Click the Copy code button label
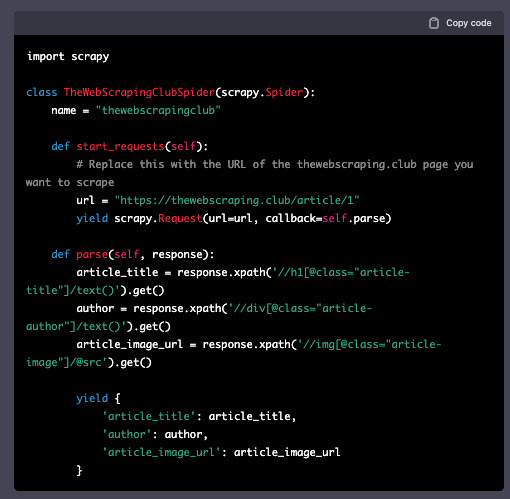Screen dimensions: 510x499 pos(469,23)
